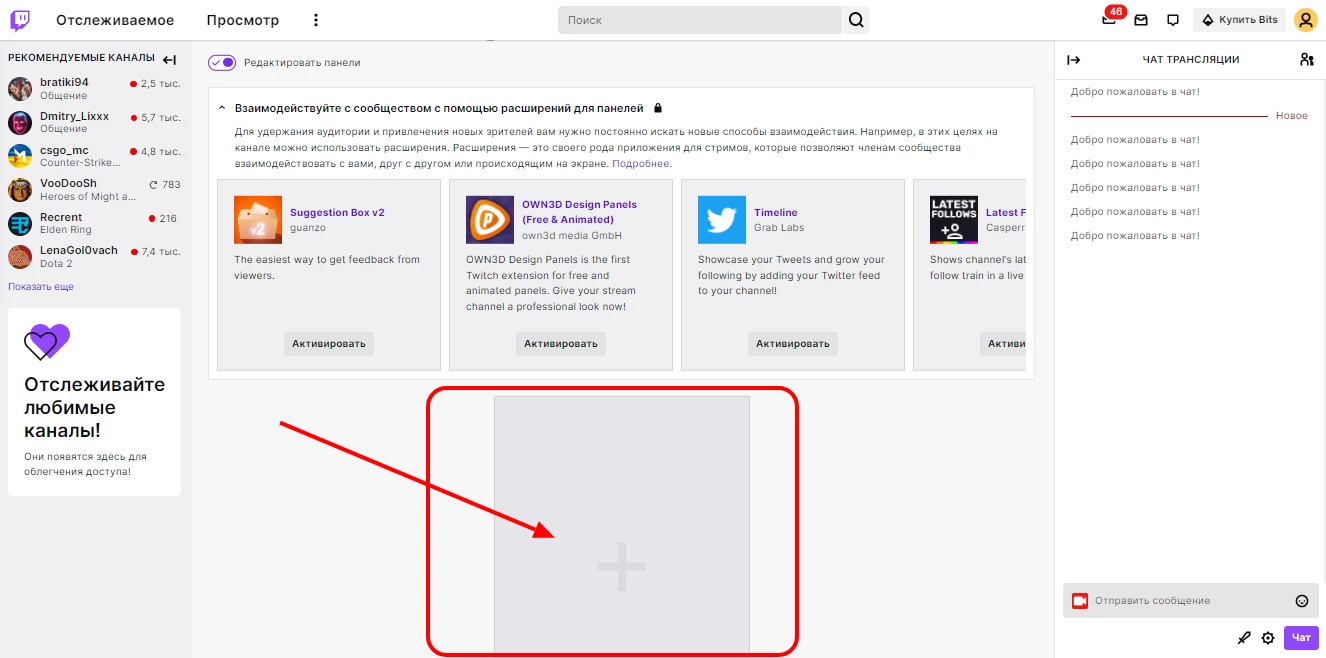Select the Recrent channel name
The image size is (1326, 658).
61,217
